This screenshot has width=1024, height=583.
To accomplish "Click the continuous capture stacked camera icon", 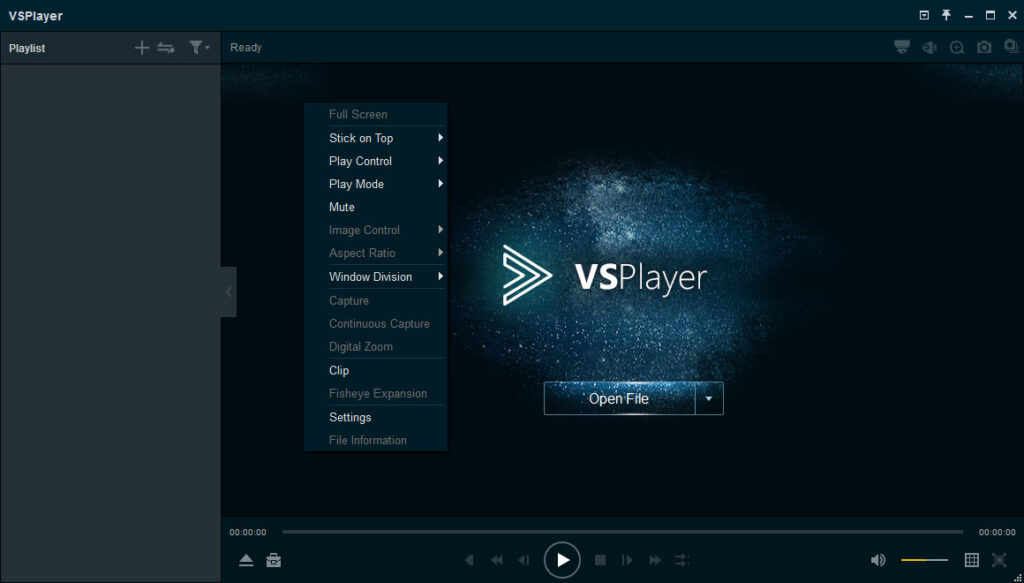I will pyautogui.click(x=1011, y=46).
